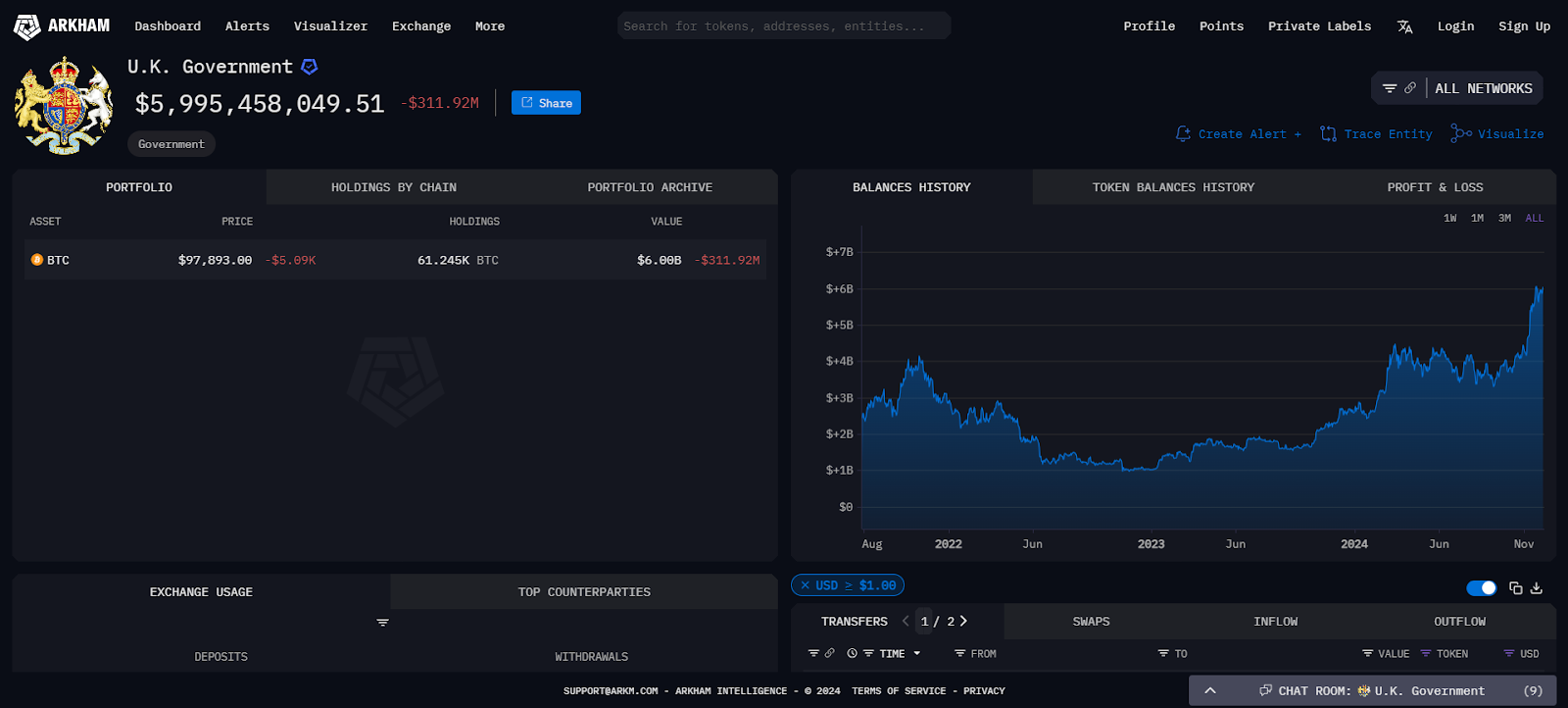The width and height of the screenshot is (1568, 708).
Task: Click the download icon above transfers table
Action: pos(1537,588)
